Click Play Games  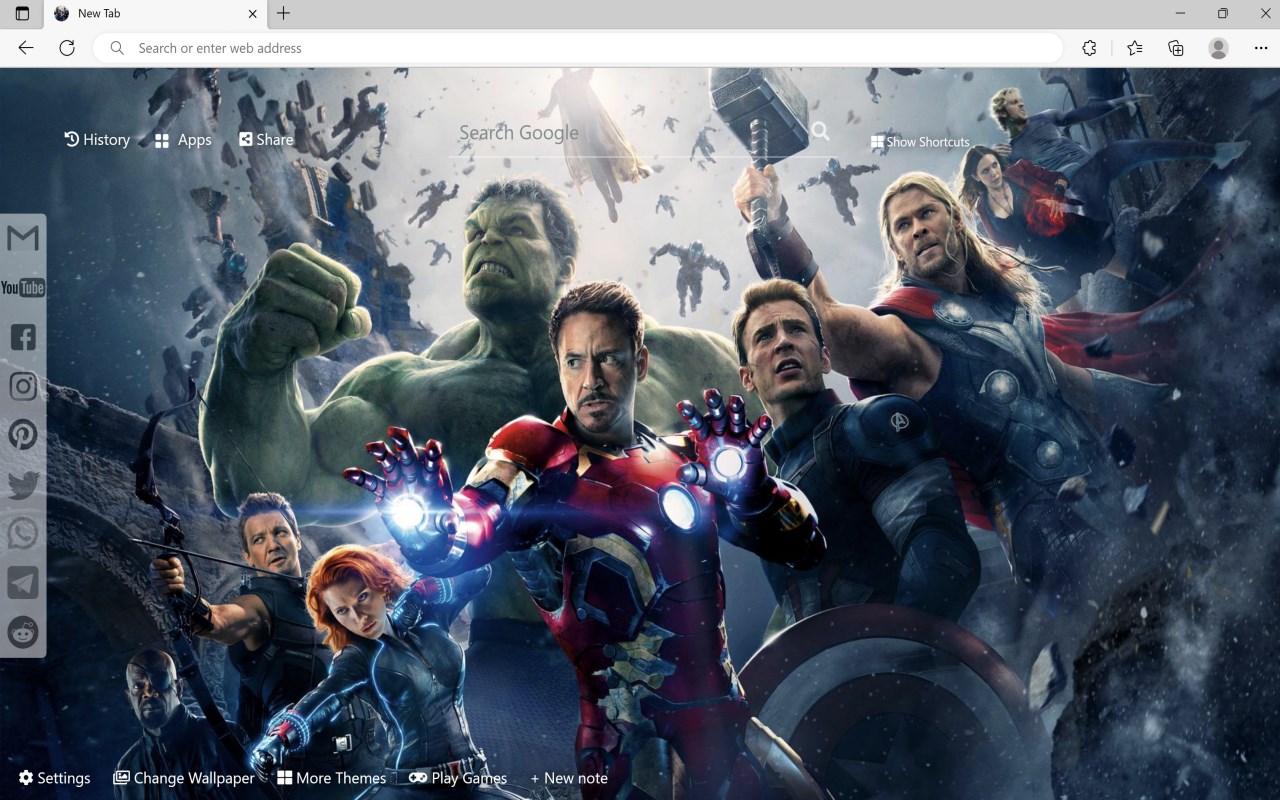pos(458,778)
